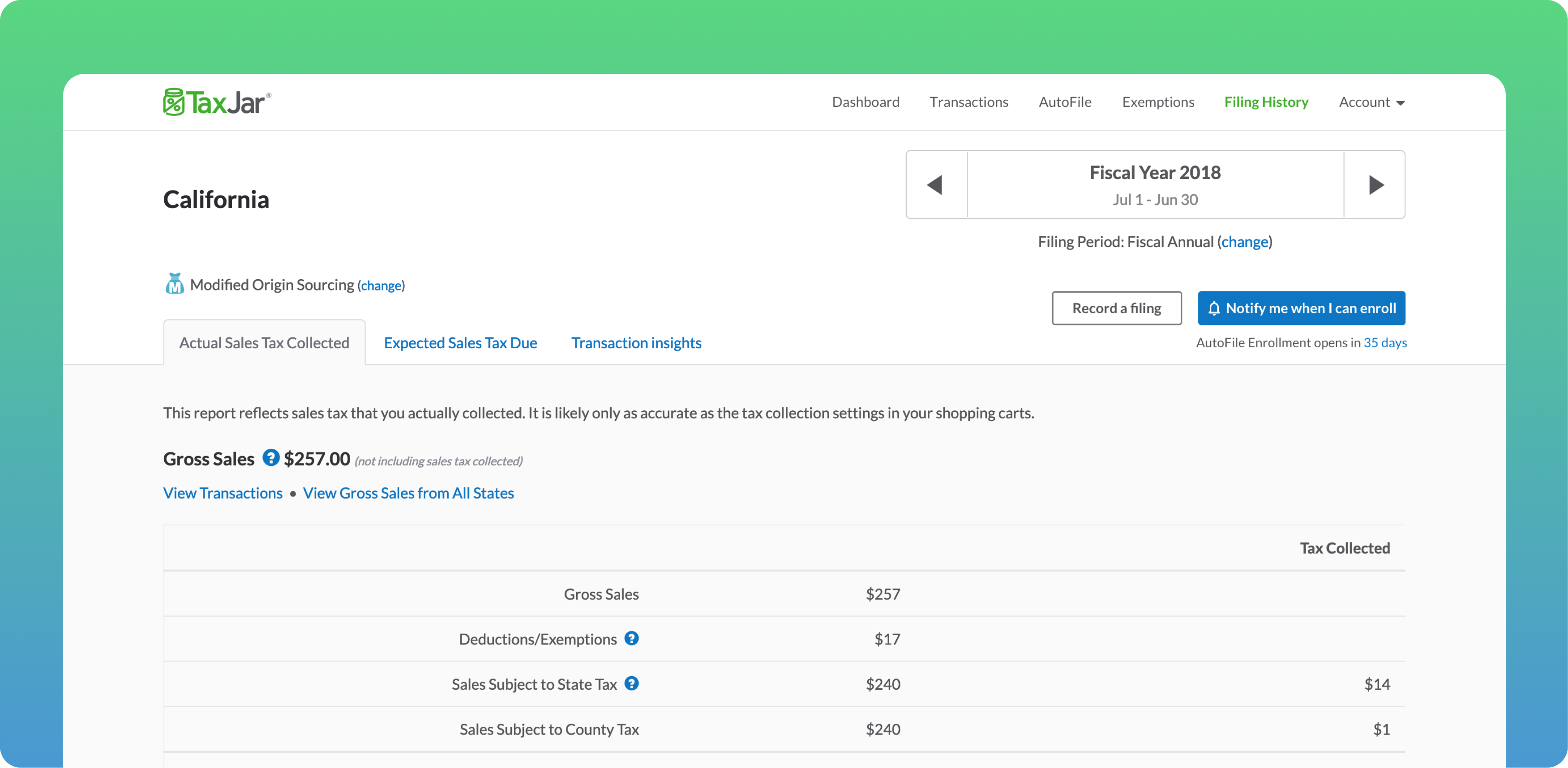Select Actual Sales Tax Collected tab
Screen dimensions: 1568x768
click(264, 343)
